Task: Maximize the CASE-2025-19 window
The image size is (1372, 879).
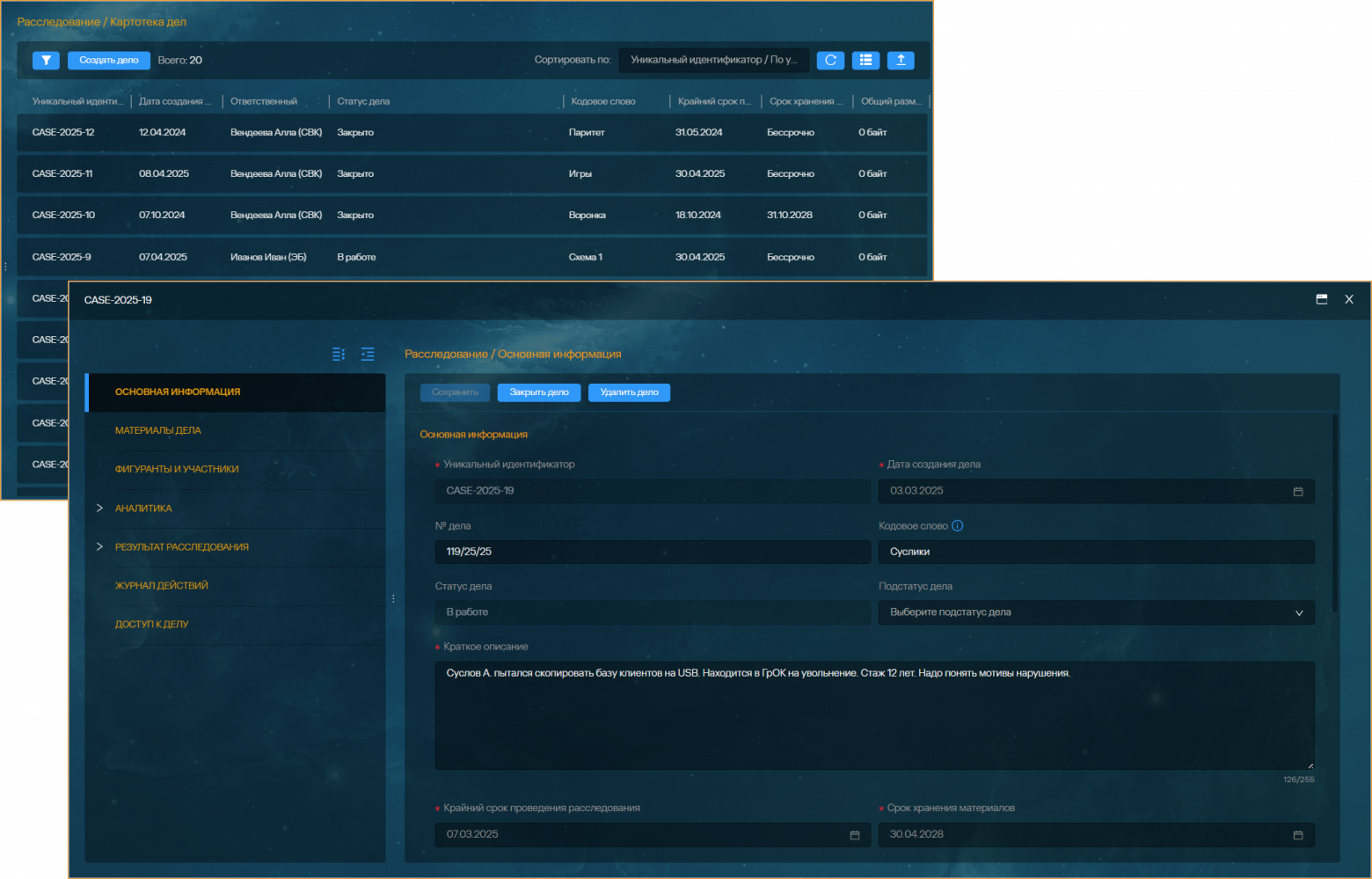Action: tap(1321, 300)
